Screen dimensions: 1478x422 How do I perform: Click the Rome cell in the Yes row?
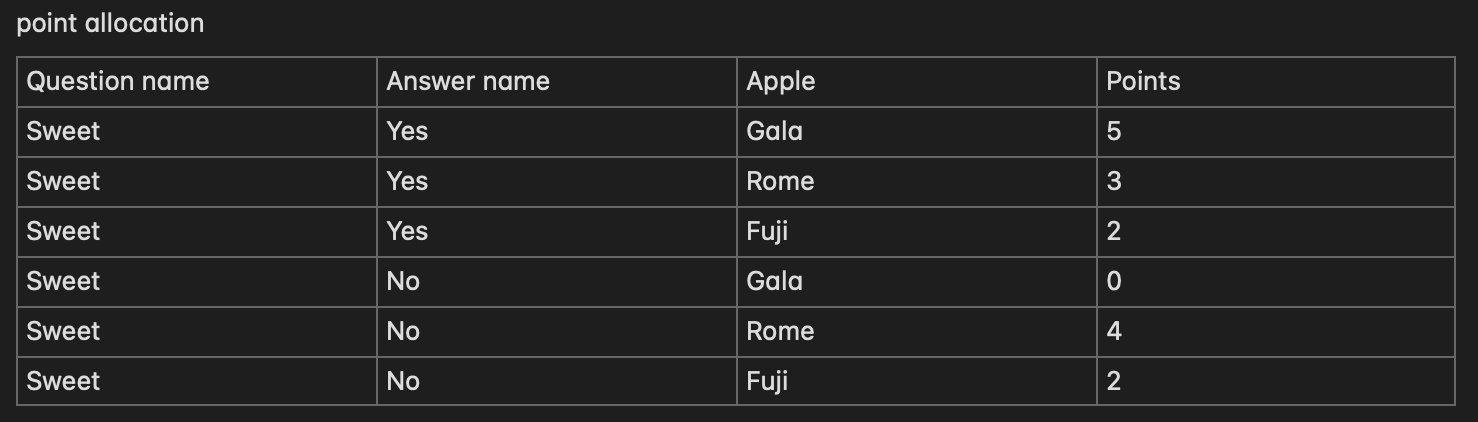(780, 181)
